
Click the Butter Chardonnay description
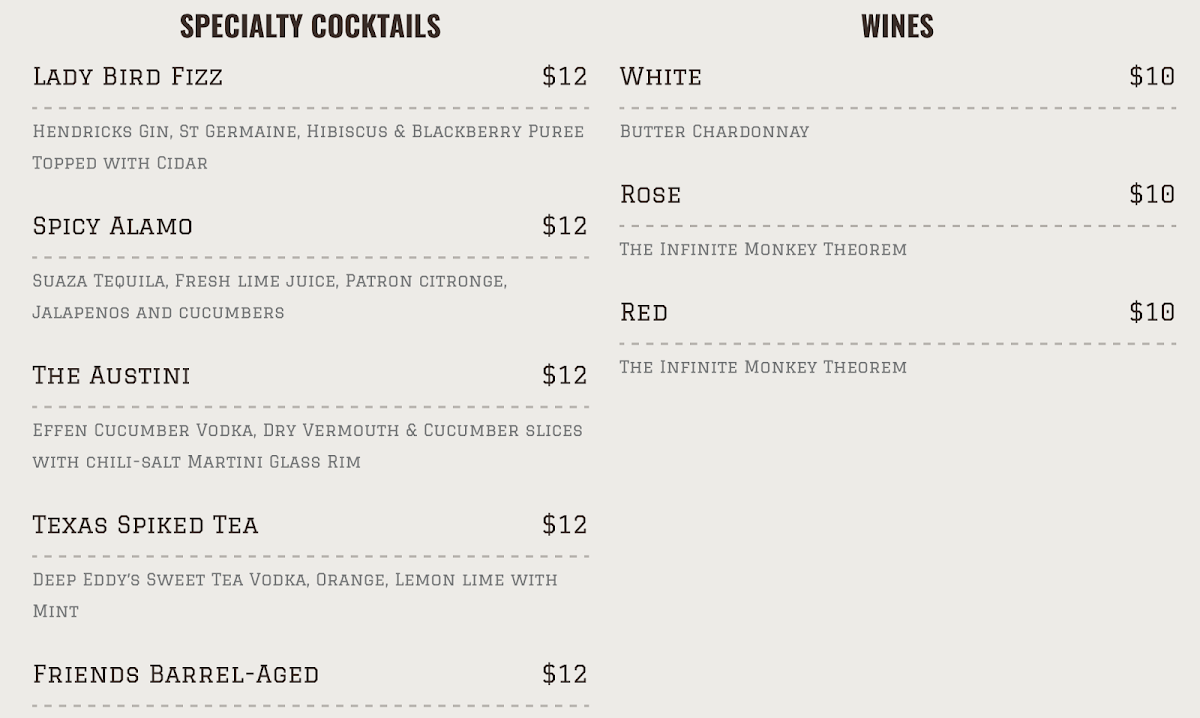[714, 131]
